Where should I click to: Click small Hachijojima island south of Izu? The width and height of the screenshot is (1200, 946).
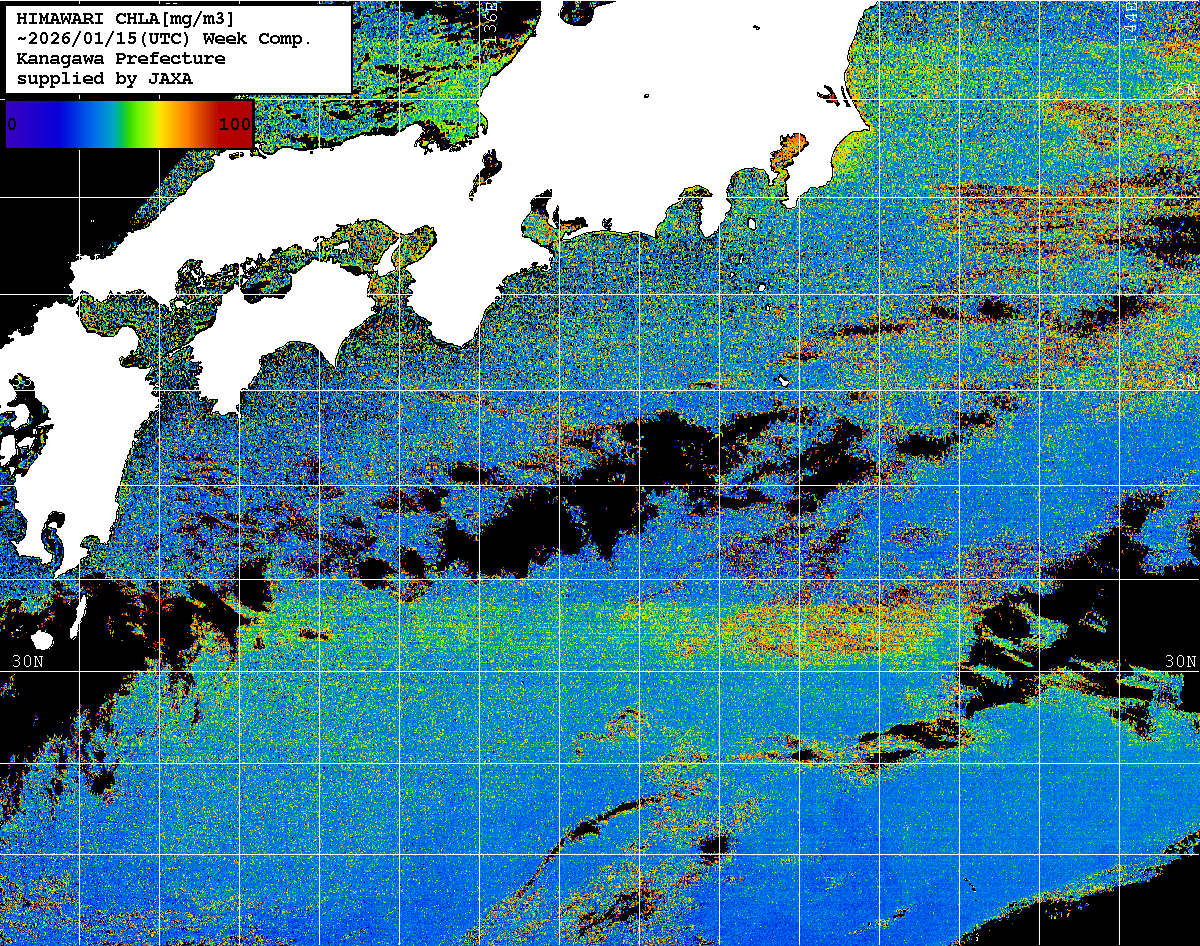point(785,381)
